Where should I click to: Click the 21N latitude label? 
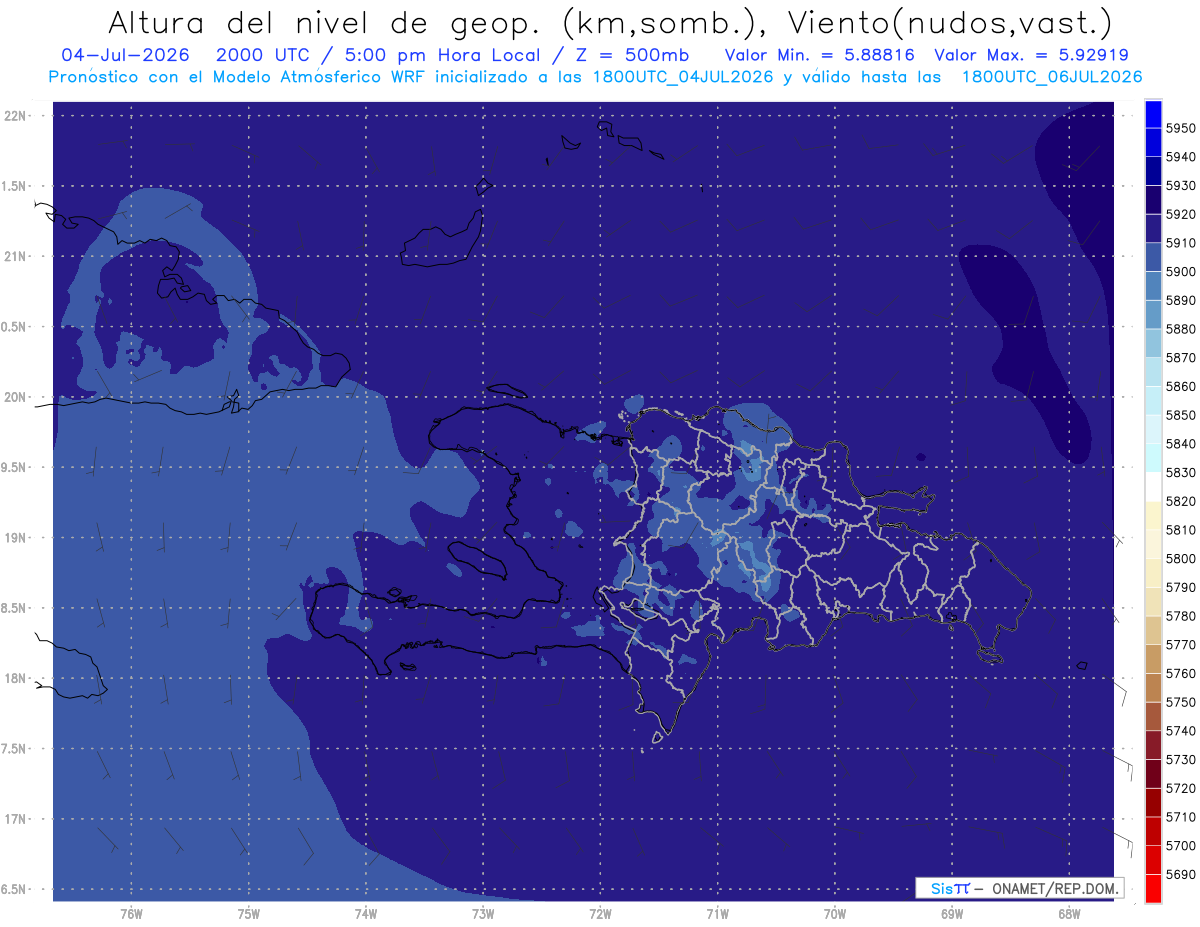coord(14,257)
